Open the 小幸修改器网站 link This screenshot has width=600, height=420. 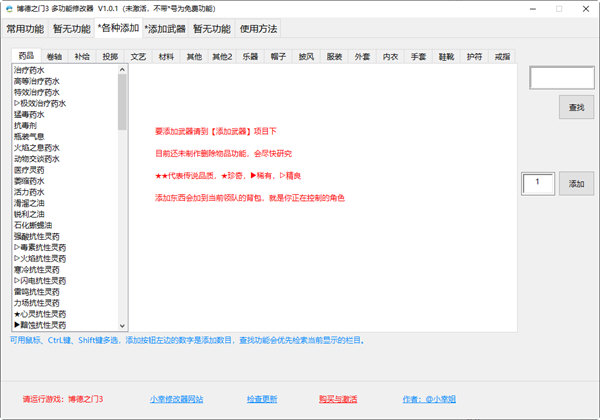[176, 398]
